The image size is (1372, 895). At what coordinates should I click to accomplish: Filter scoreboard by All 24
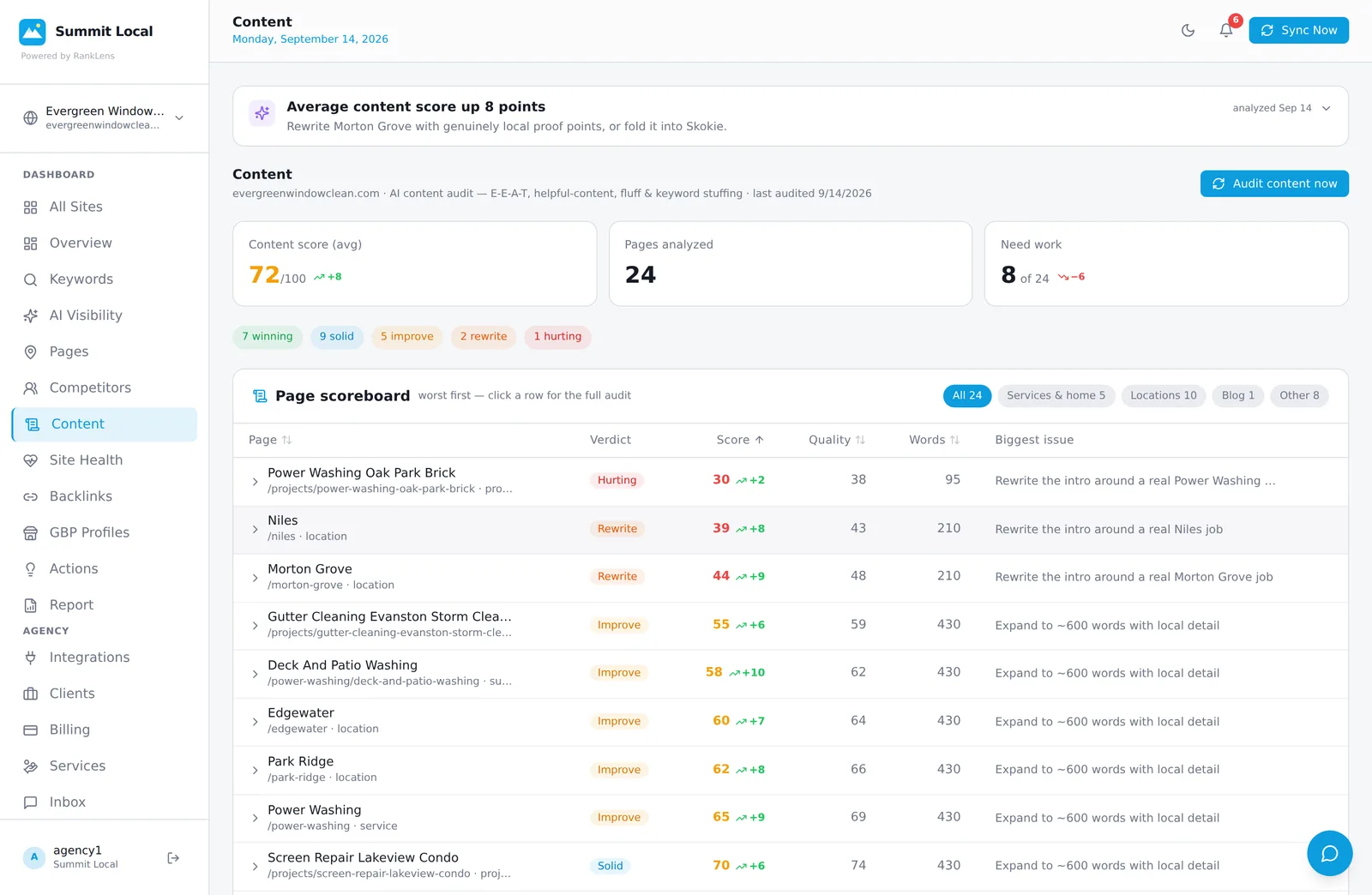pyautogui.click(x=967, y=395)
